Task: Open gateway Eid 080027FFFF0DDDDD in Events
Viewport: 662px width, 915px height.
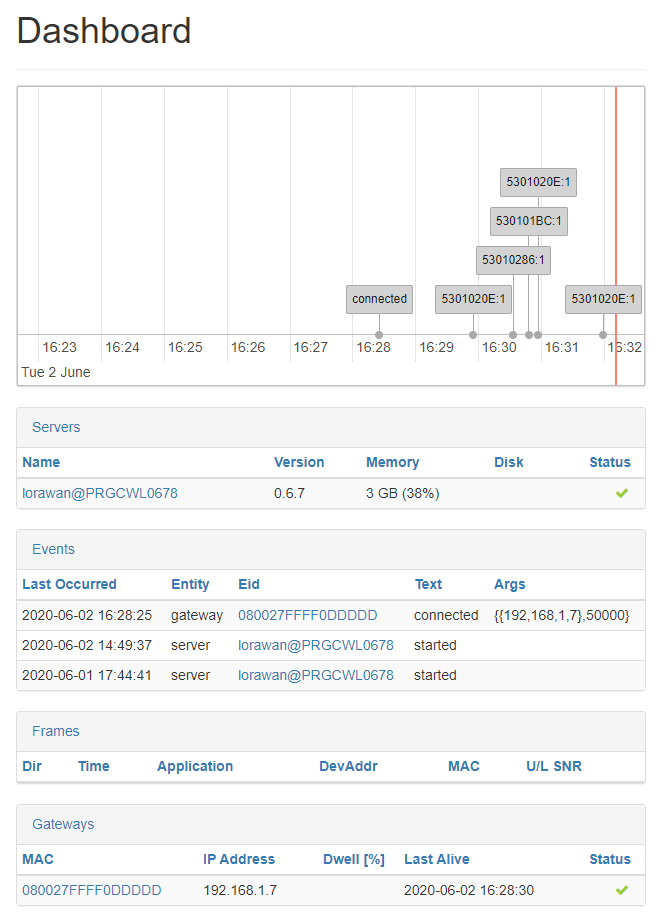Action: (308, 616)
